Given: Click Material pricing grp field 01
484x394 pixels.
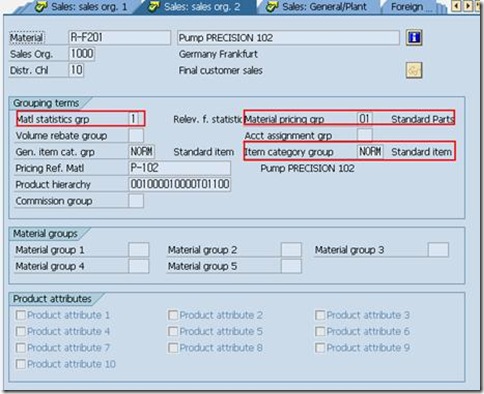Looking at the screenshot, I should pyautogui.click(x=365, y=119).
